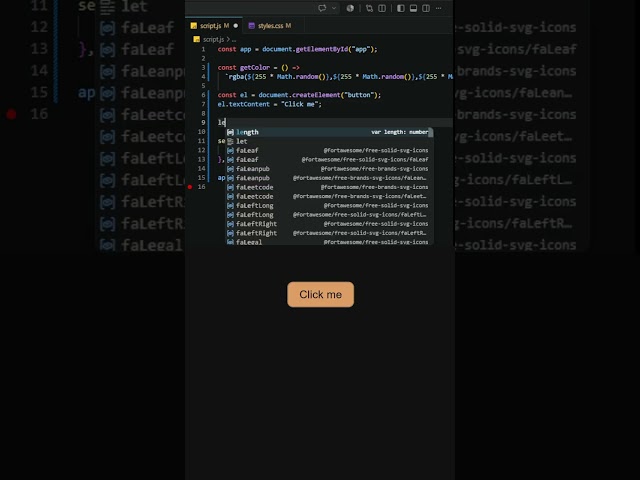Select faLeftRight from free-solid-svg-icons package

tap(329, 224)
